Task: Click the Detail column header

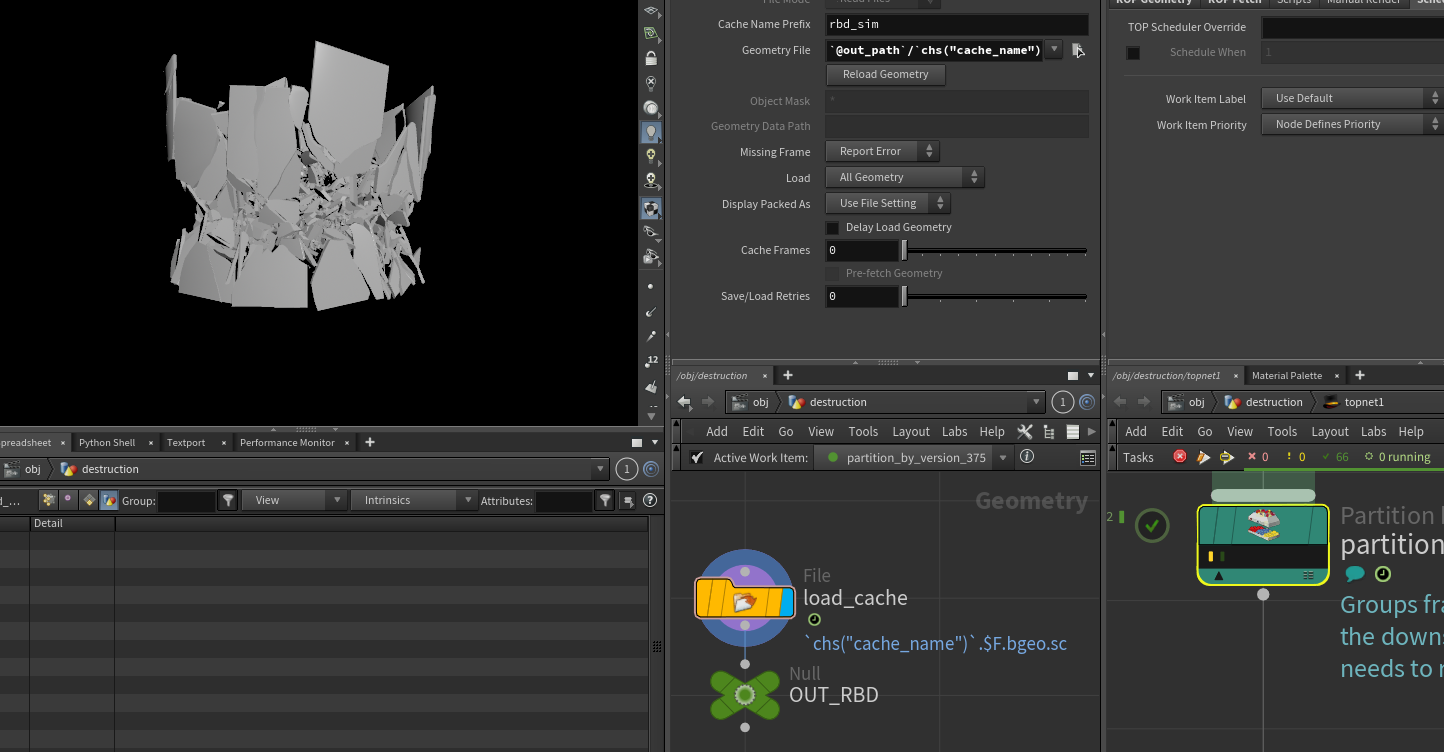Action: coord(72,523)
